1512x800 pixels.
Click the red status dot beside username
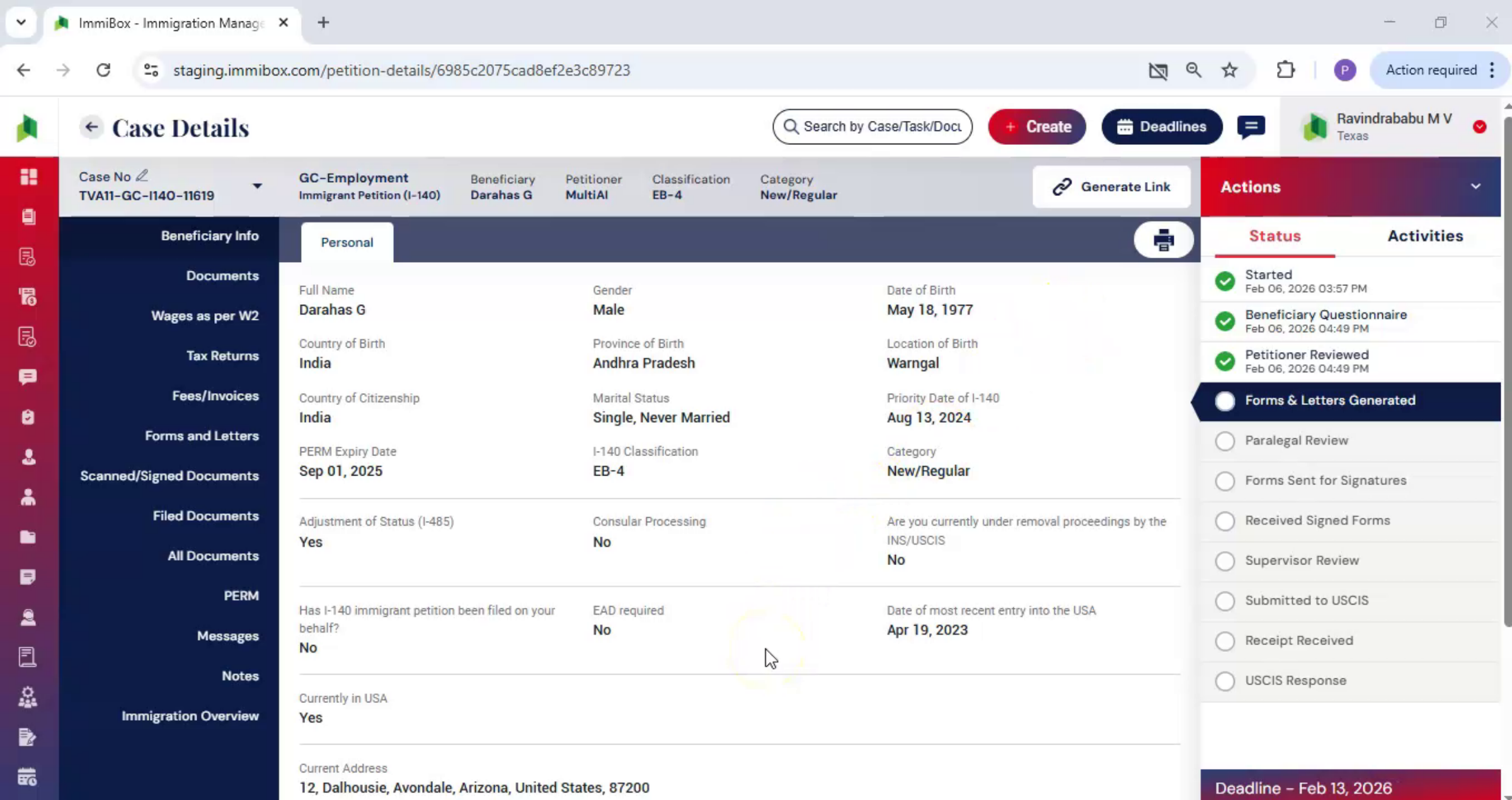click(1479, 127)
